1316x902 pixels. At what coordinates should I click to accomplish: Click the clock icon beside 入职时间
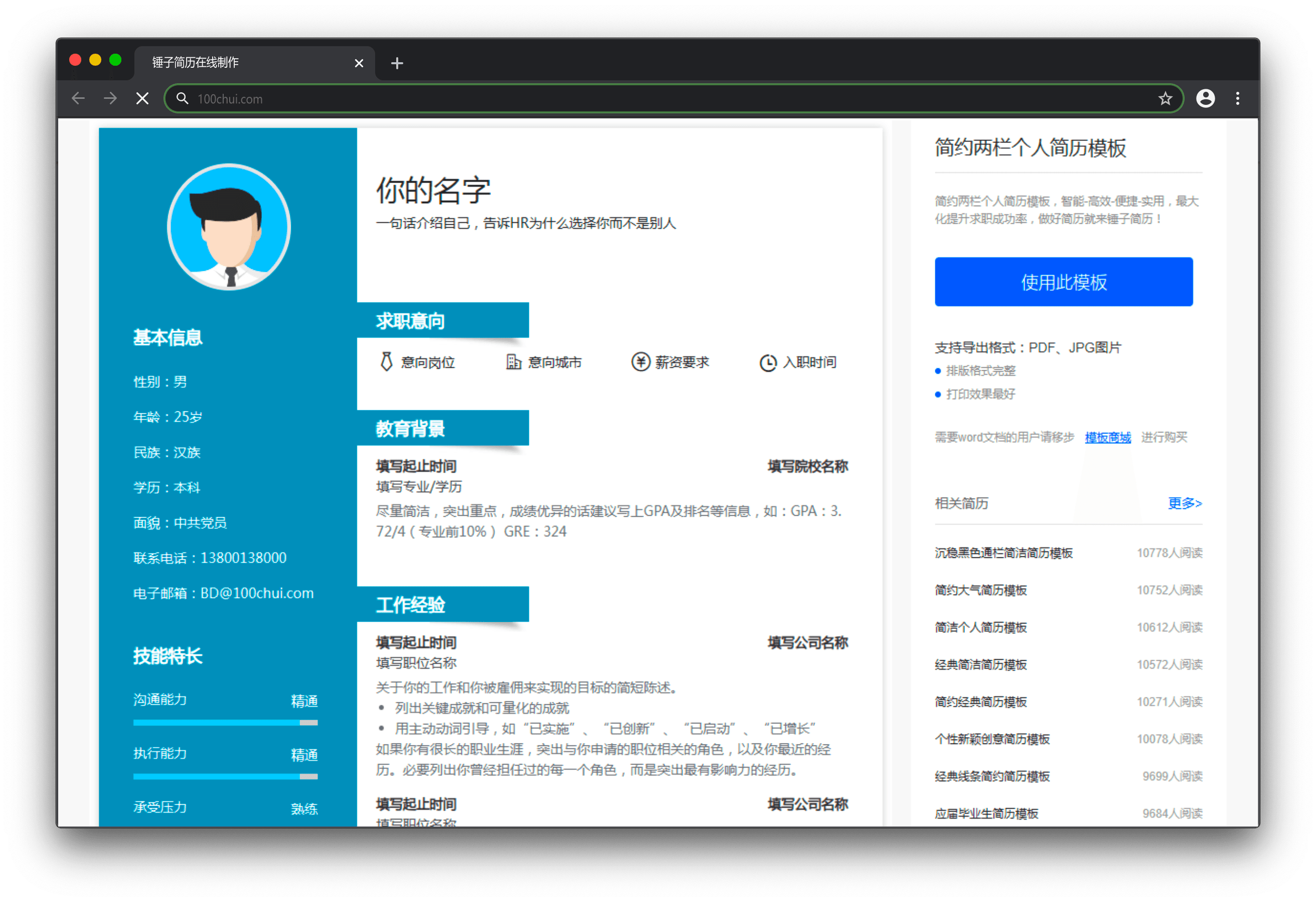point(768,363)
